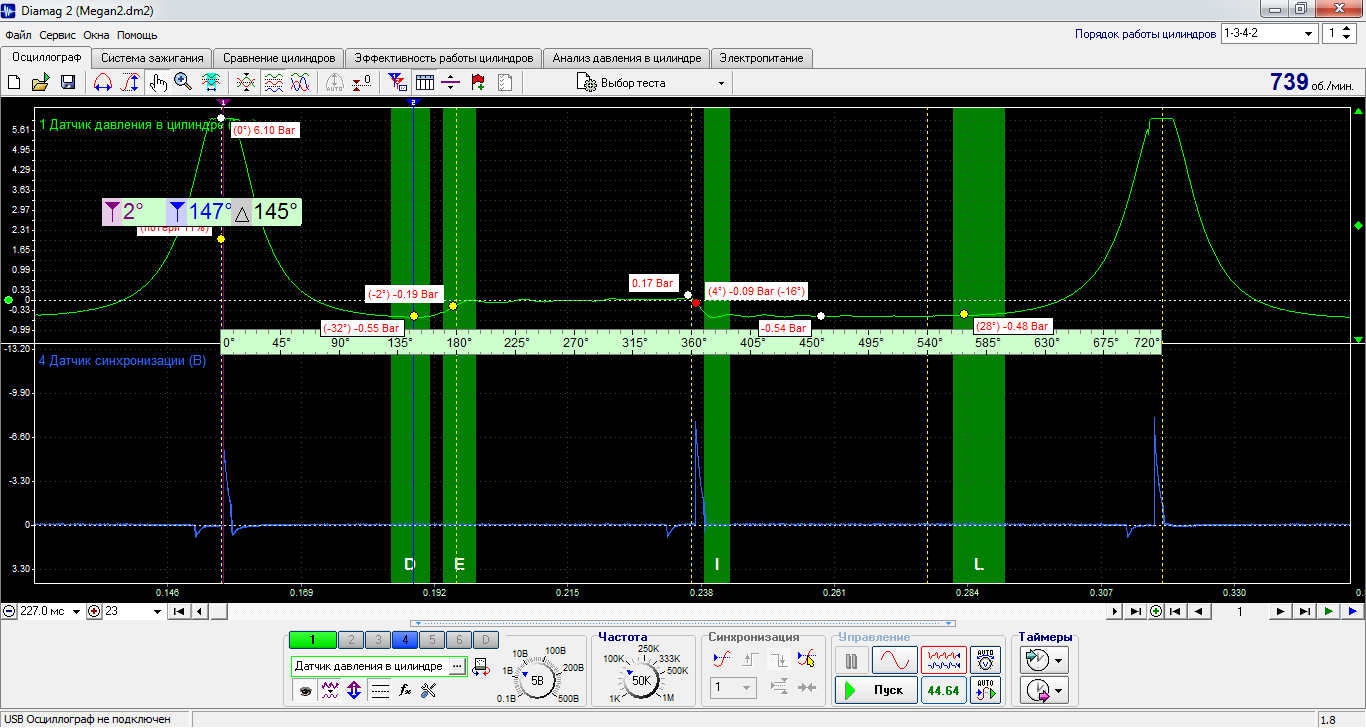Select the vertical amplitude measurement cursor tool
The width and height of the screenshot is (1366, 728).
(130, 83)
